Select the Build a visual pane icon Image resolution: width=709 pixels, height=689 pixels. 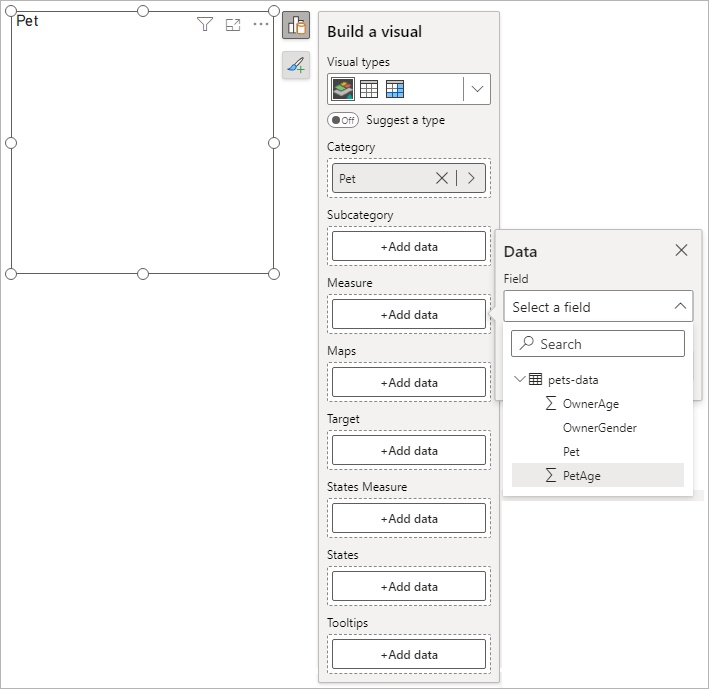[296, 26]
